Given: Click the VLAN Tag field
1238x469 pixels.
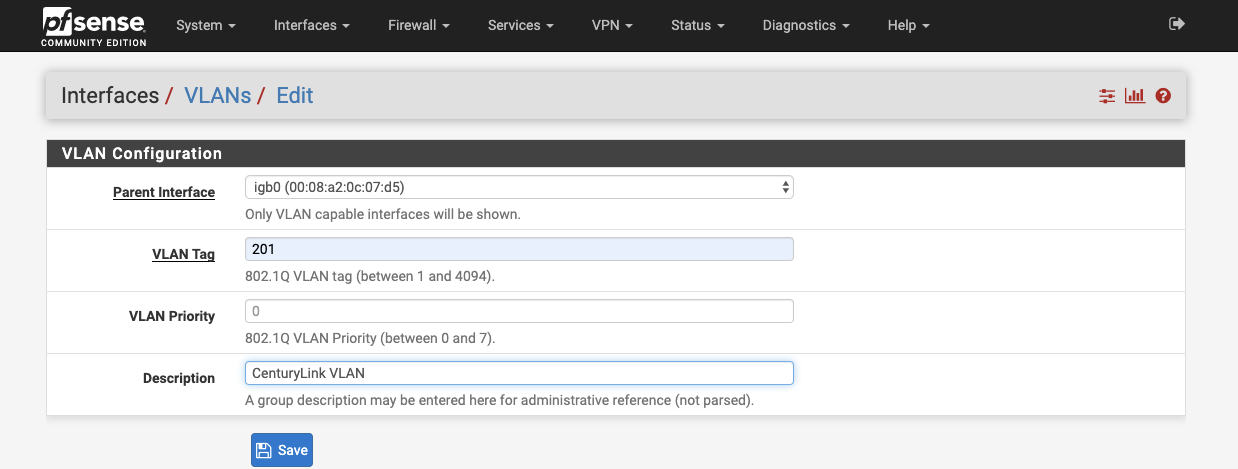Looking at the screenshot, I should [x=519, y=249].
